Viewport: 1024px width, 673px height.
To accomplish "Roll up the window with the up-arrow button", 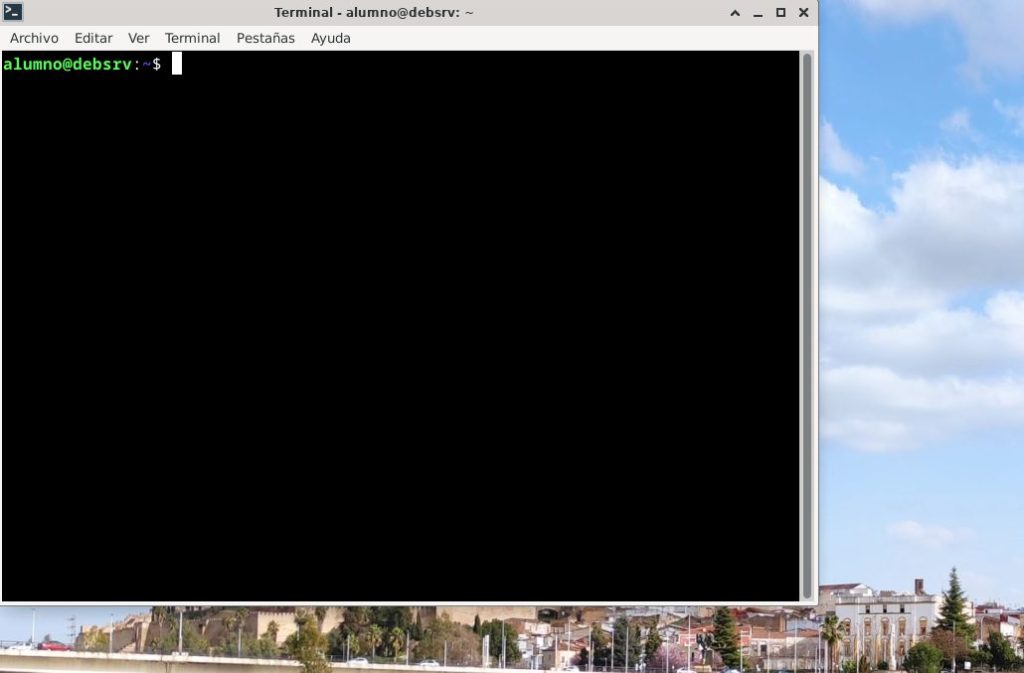I will [735, 13].
